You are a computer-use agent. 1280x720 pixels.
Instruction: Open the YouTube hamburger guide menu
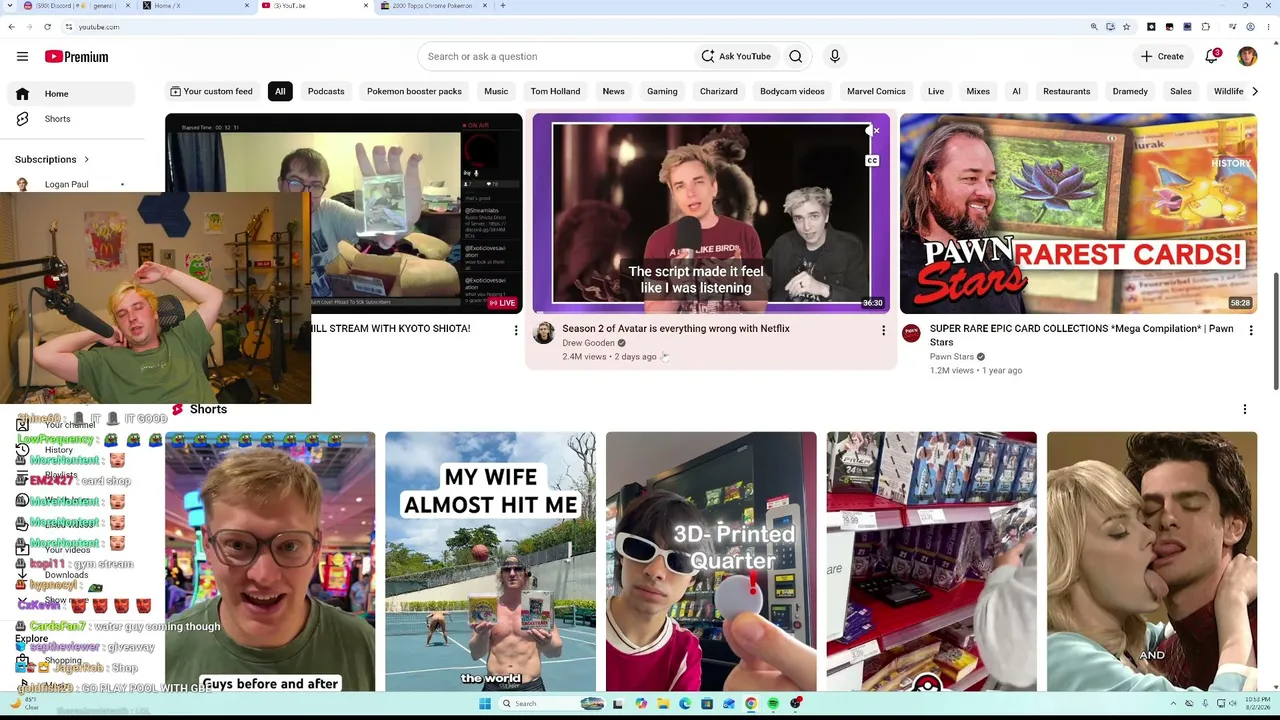[x=22, y=57]
